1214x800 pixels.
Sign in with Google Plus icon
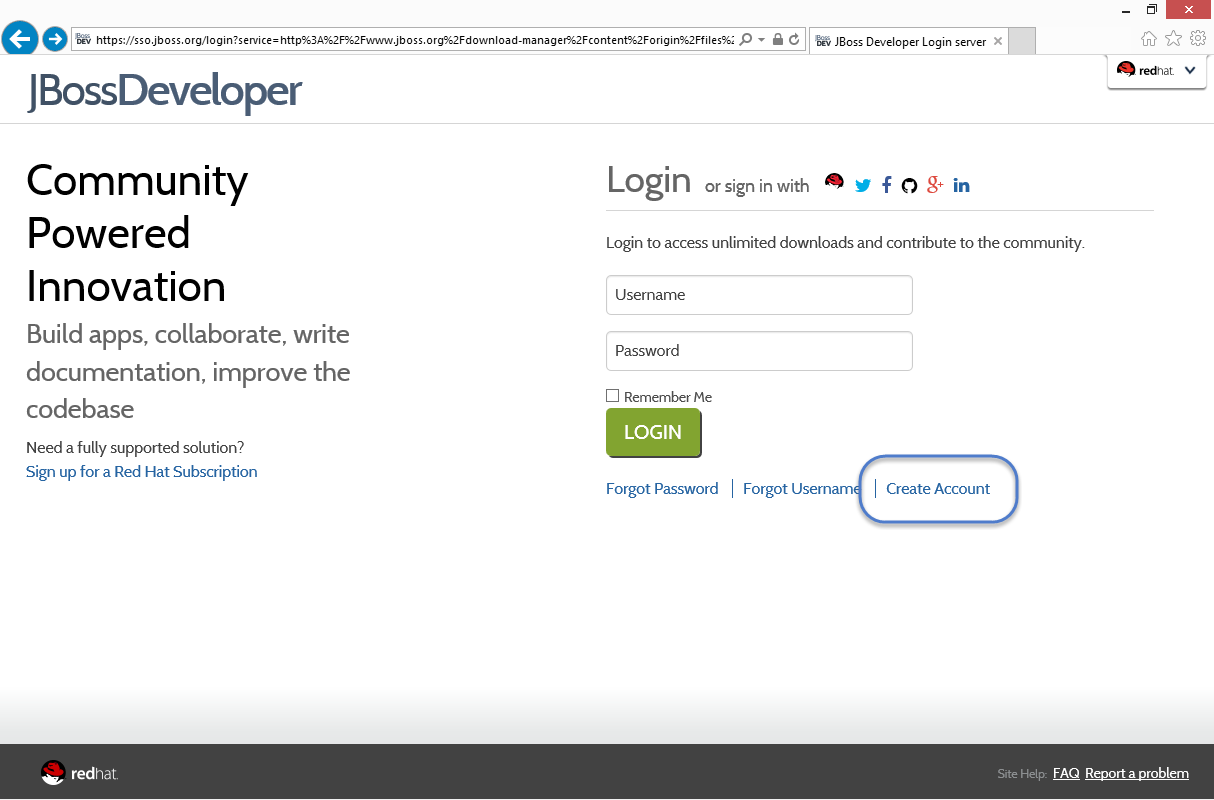pos(935,184)
